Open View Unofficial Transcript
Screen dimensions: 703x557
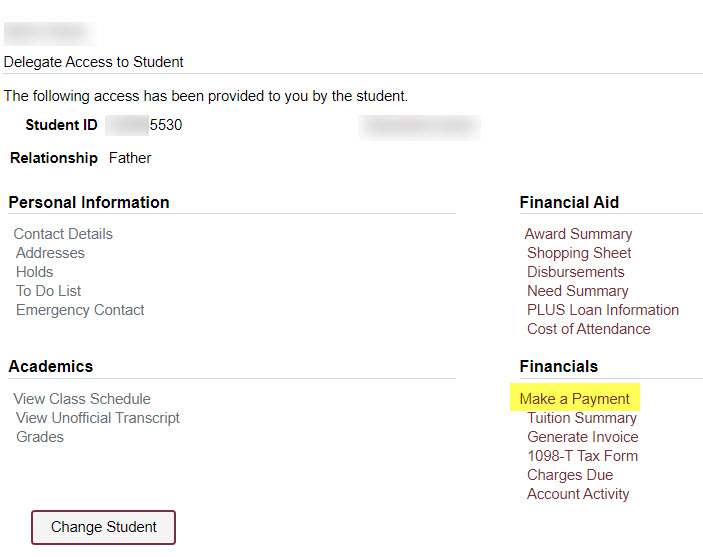pyautogui.click(x=98, y=418)
